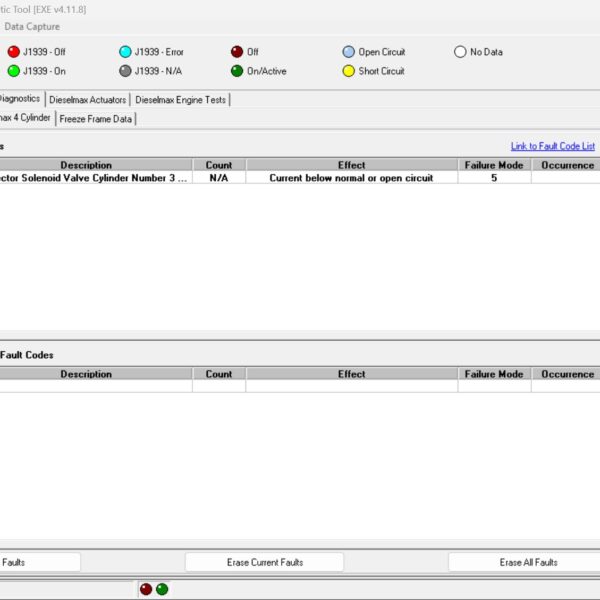The width and height of the screenshot is (600, 600).
Task: Select the Freeze Frame Data tab
Action: click(x=96, y=119)
